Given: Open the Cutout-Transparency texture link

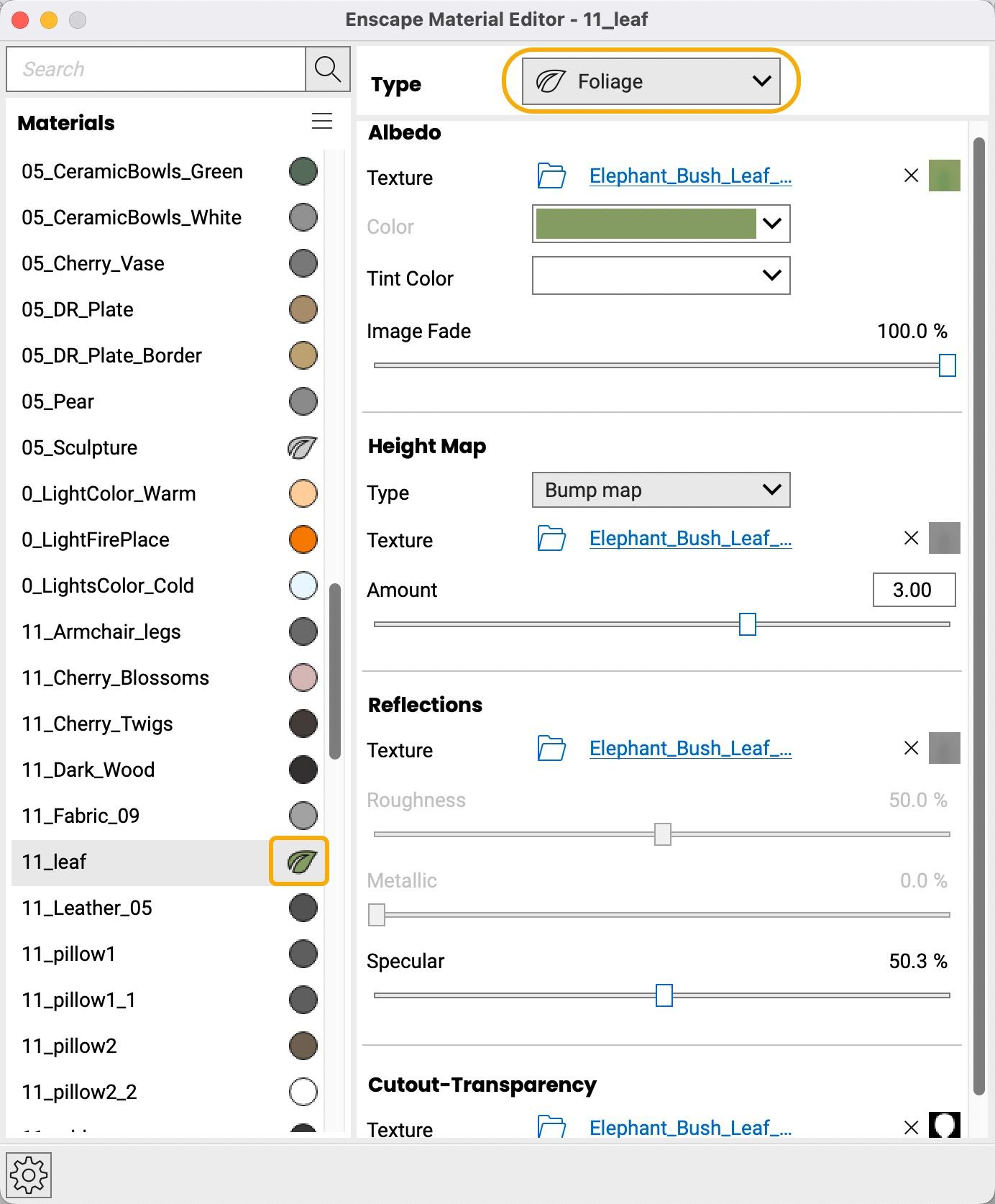Looking at the screenshot, I should pos(690,1128).
